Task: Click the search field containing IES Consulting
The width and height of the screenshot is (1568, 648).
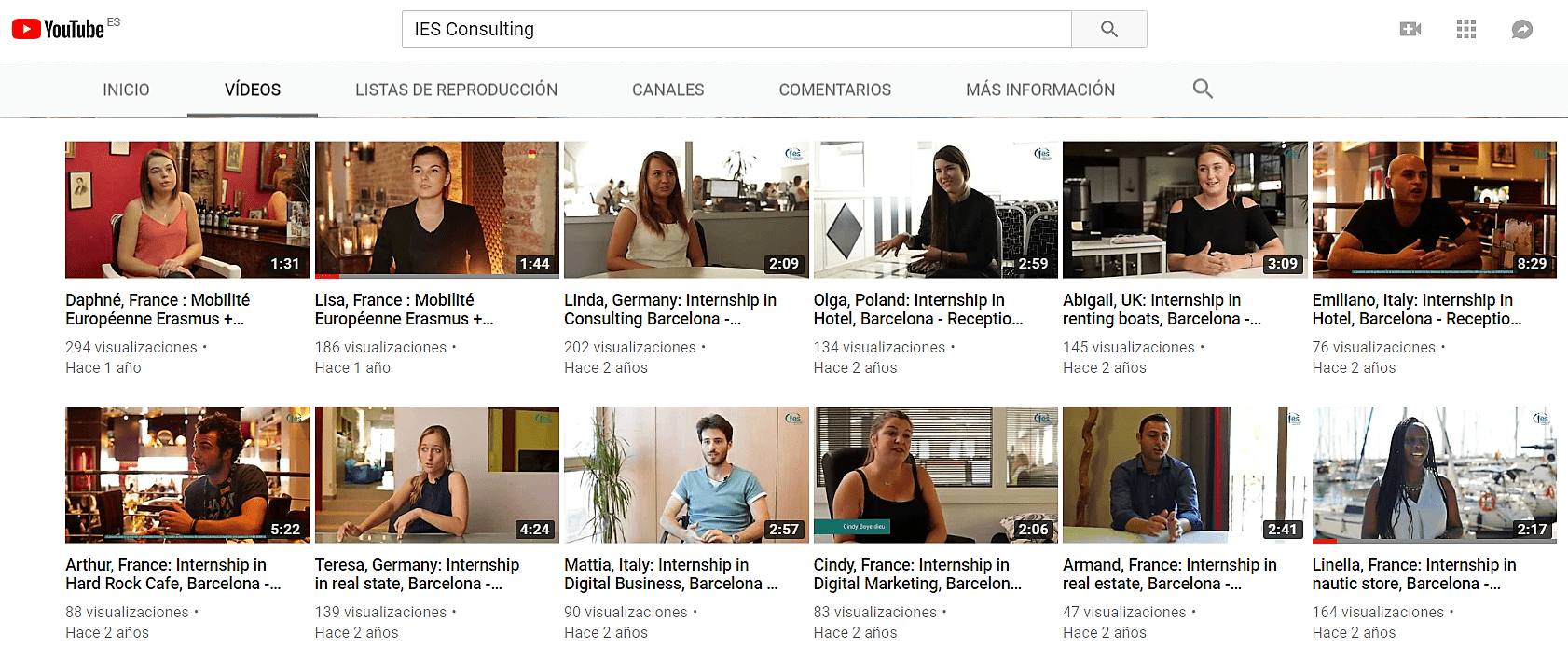Action: (736, 29)
